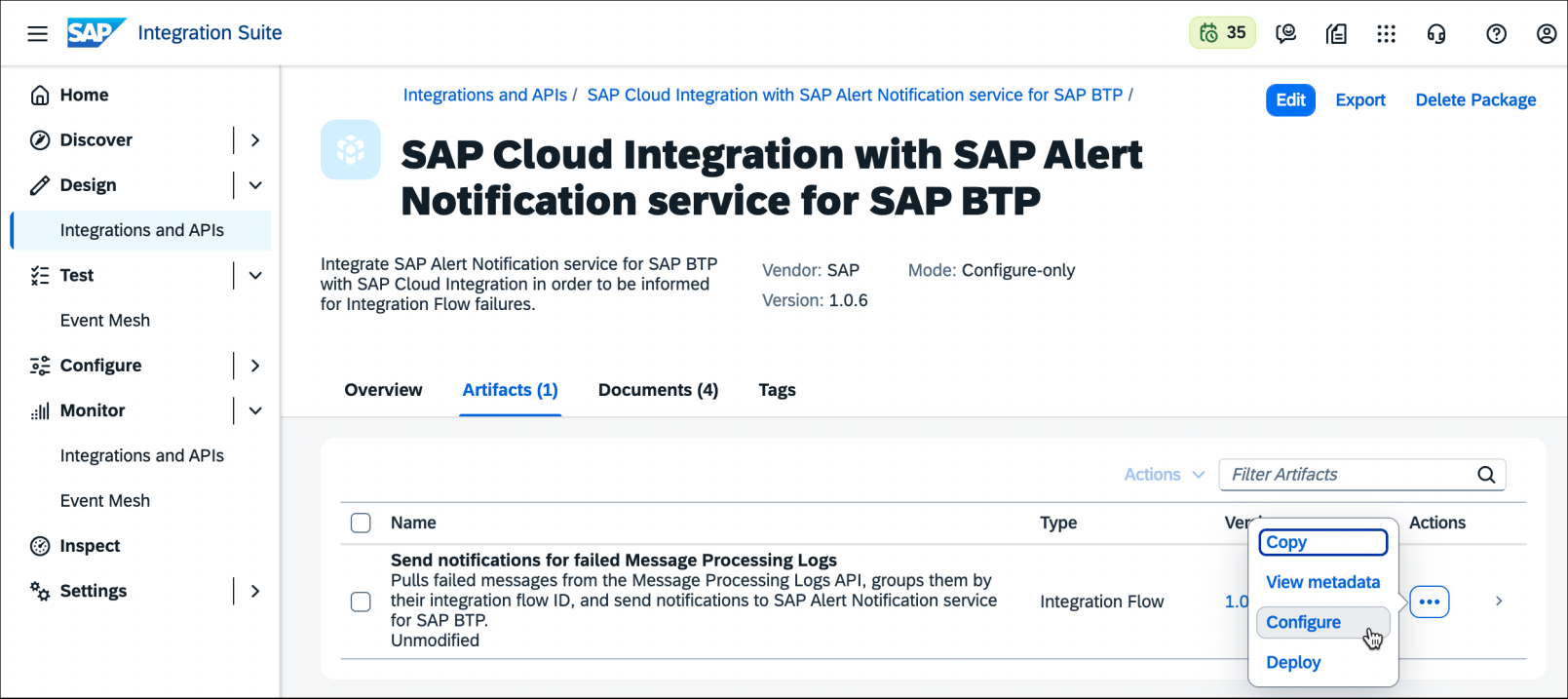Viewport: 1568px width, 699px height.
Task: Open Integrations and APIs under Monitor
Action: [x=141, y=455]
